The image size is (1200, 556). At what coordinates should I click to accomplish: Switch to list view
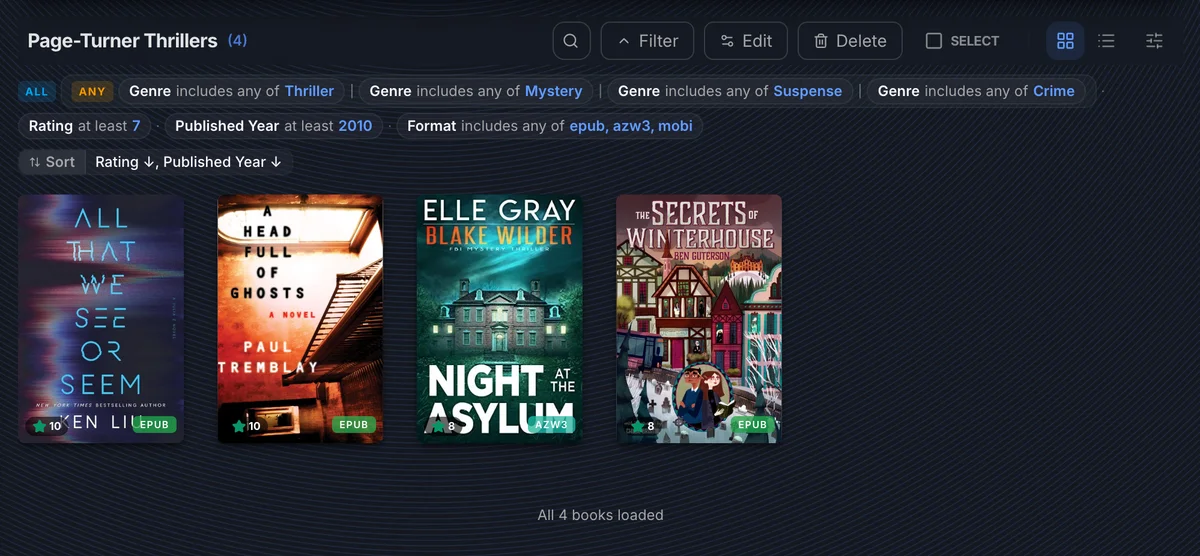point(1106,41)
